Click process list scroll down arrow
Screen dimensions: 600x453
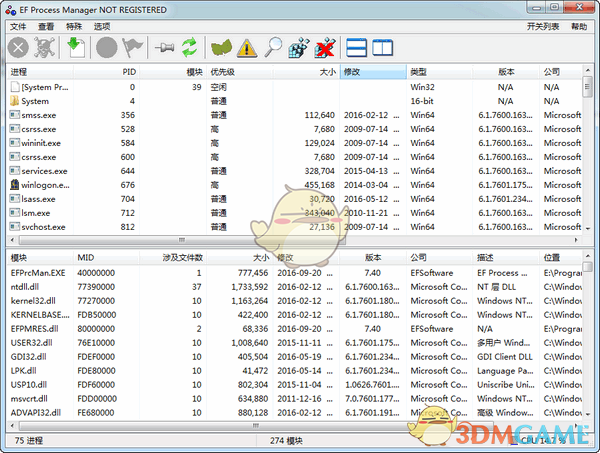tap(587, 228)
